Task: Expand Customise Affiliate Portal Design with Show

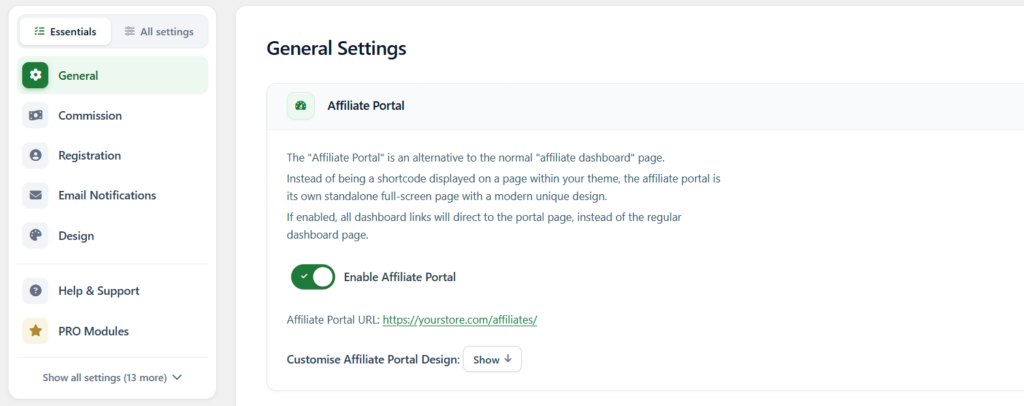Action: [492, 359]
